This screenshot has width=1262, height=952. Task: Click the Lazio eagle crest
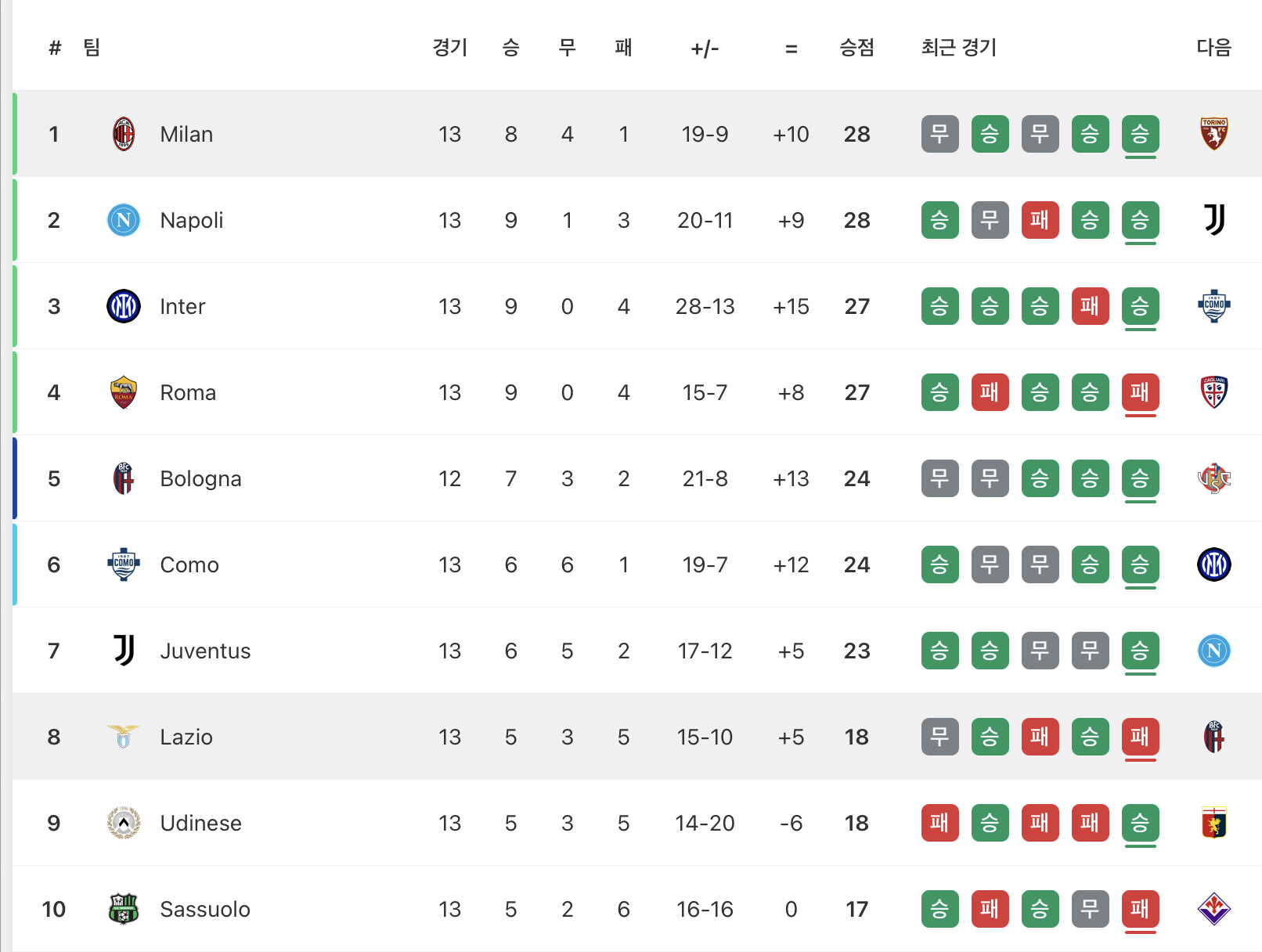(124, 737)
